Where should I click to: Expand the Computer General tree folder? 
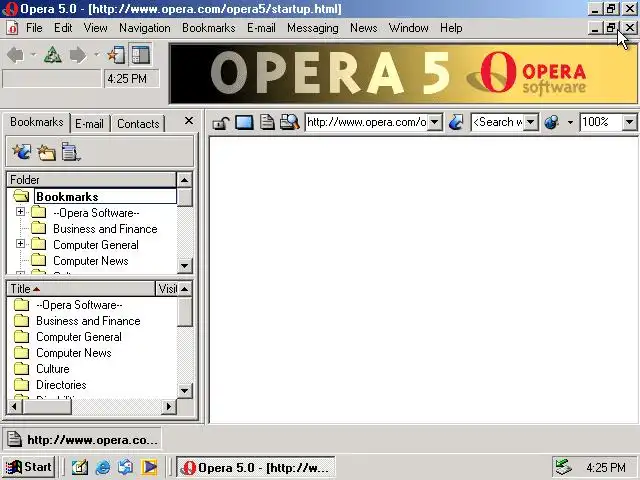point(20,244)
